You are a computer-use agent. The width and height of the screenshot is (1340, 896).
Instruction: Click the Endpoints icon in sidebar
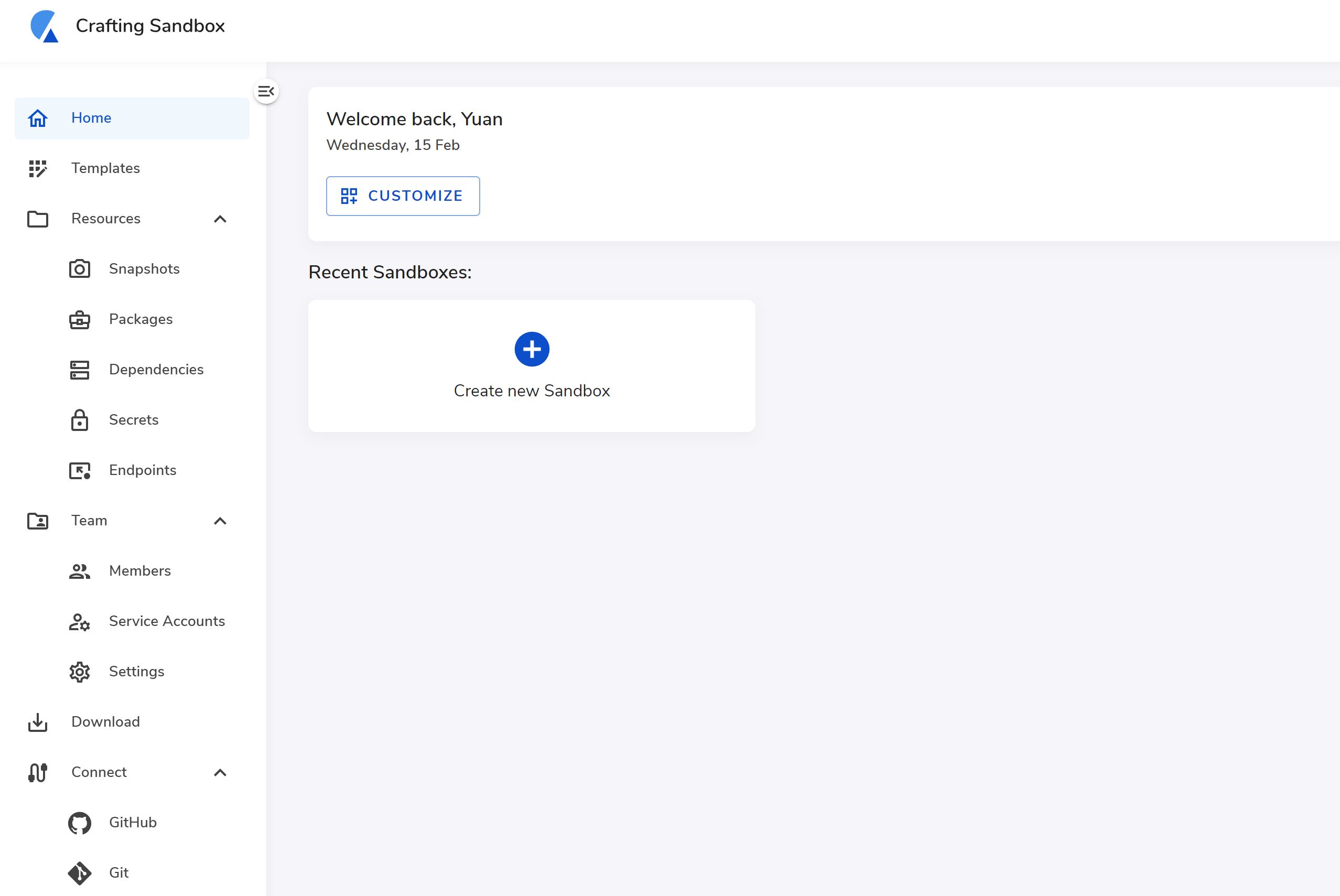tap(80, 470)
